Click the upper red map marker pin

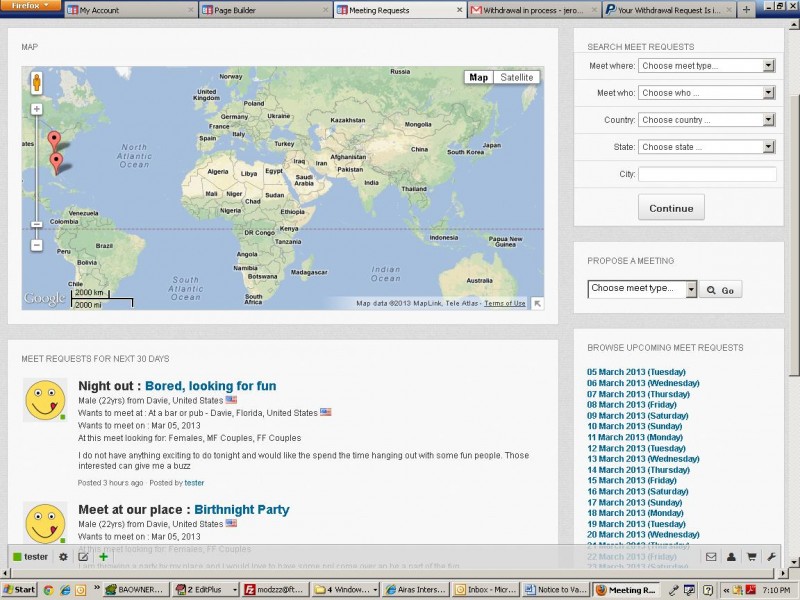click(54, 140)
